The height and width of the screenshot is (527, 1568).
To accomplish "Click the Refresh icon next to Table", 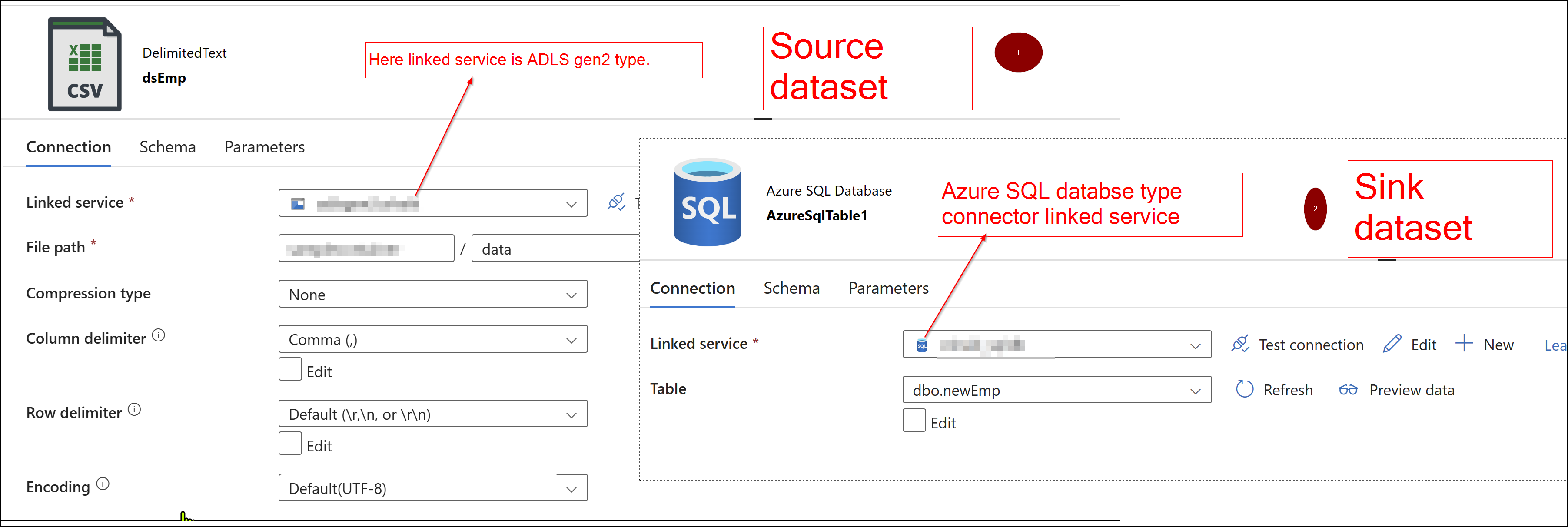I will coord(1246,389).
